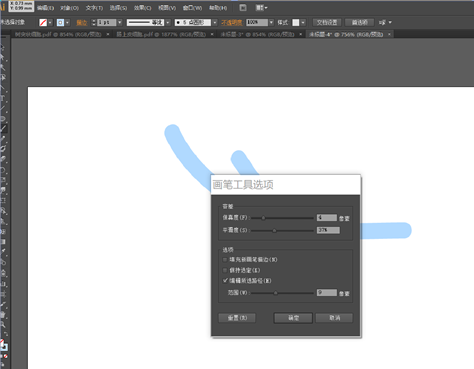Open the 视图(V) menu

167,8
